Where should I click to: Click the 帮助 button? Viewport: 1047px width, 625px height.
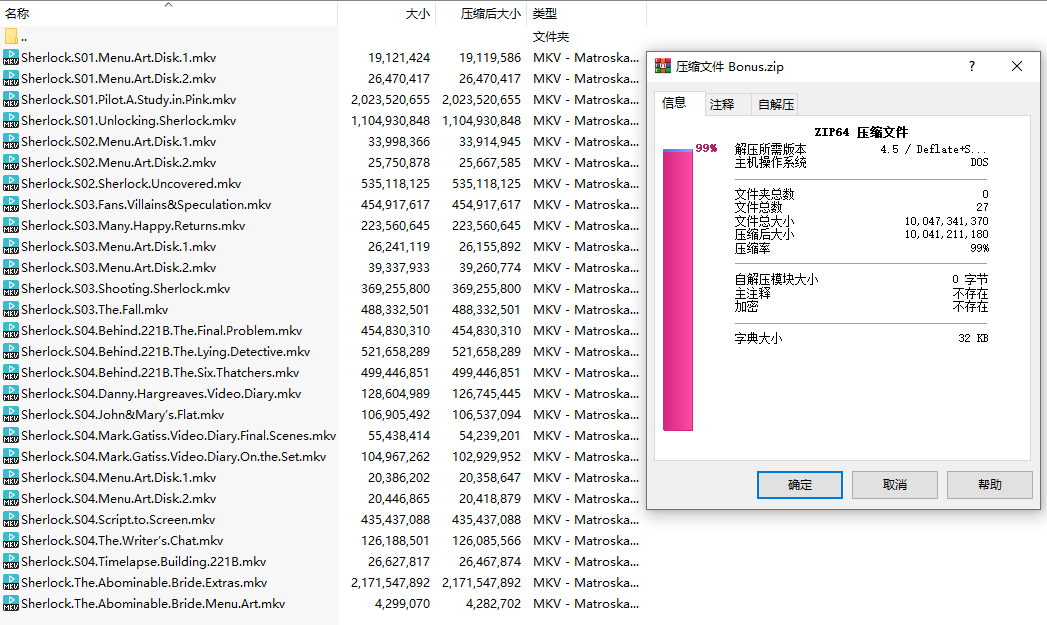(989, 485)
